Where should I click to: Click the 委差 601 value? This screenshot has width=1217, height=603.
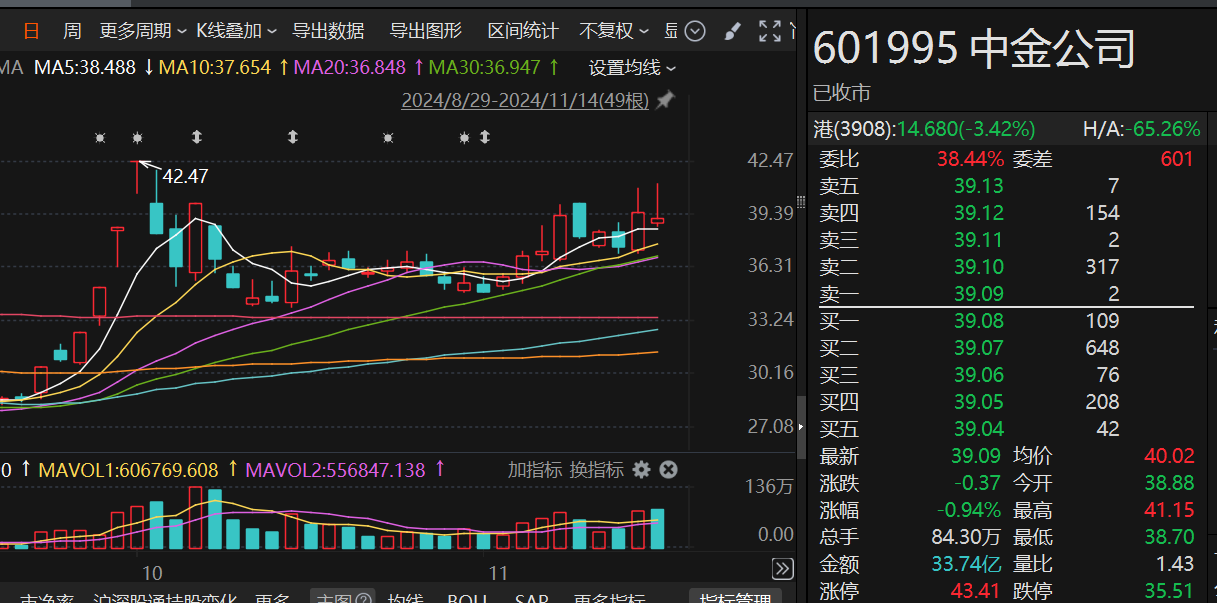[x=1177, y=159]
